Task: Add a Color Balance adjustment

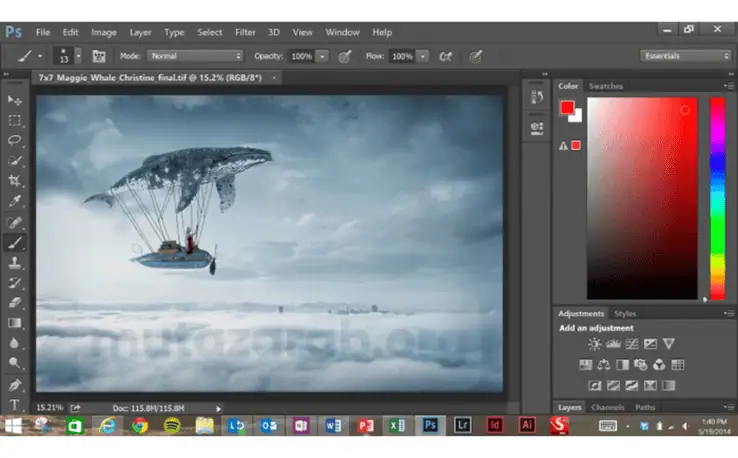Action: (604, 364)
